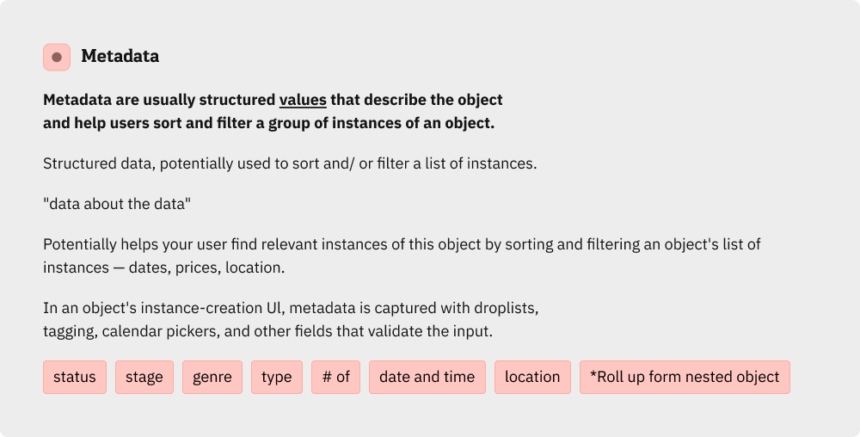The width and height of the screenshot is (860, 437).
Task: Click the "data about the data" quote
Action: 117,204
